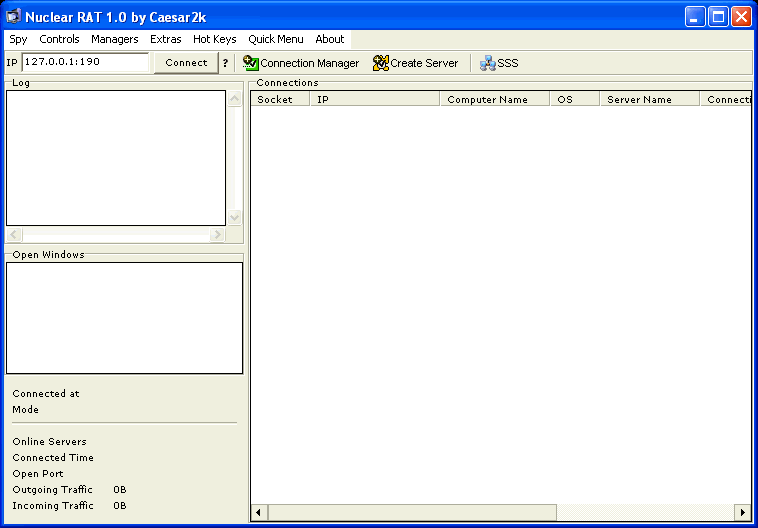758x528 pixels.
Task: Show the Quick Menu dropdown
Action: pos(276,39)
